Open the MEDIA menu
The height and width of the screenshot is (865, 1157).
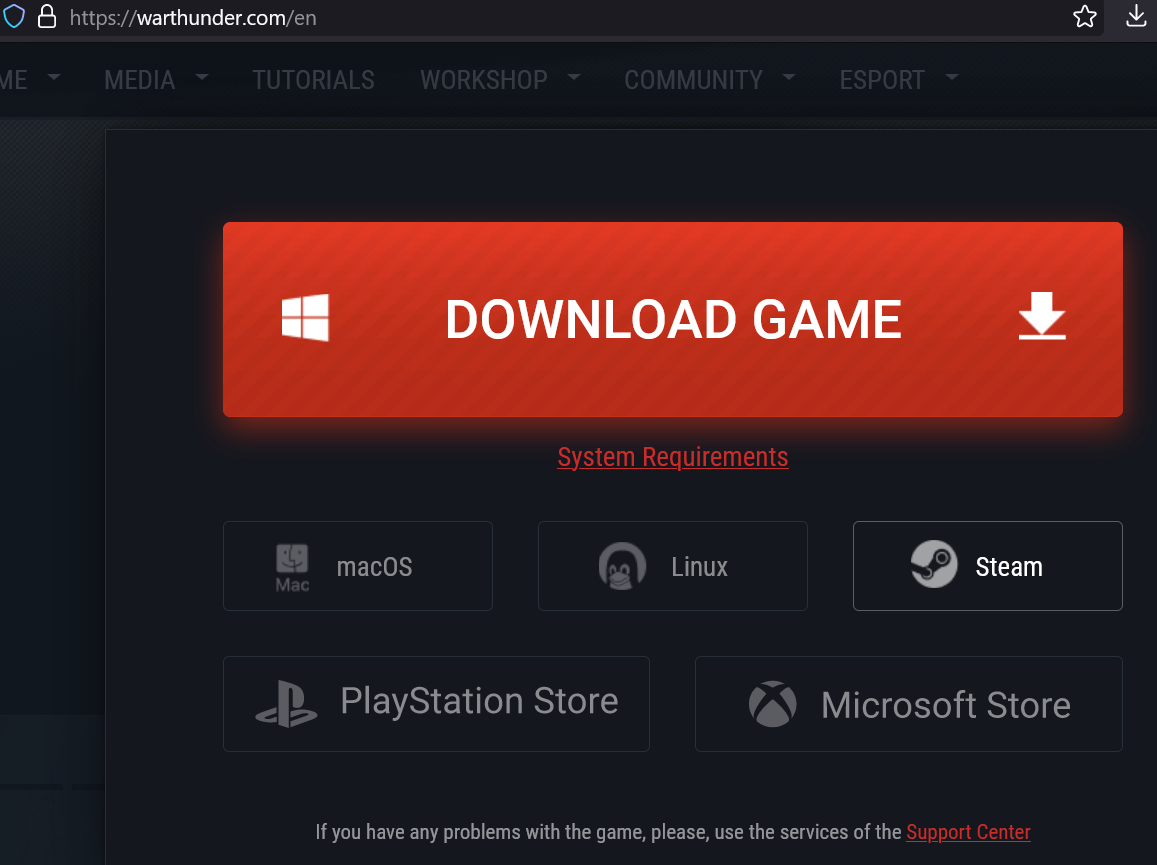click(x=139, y=80)
